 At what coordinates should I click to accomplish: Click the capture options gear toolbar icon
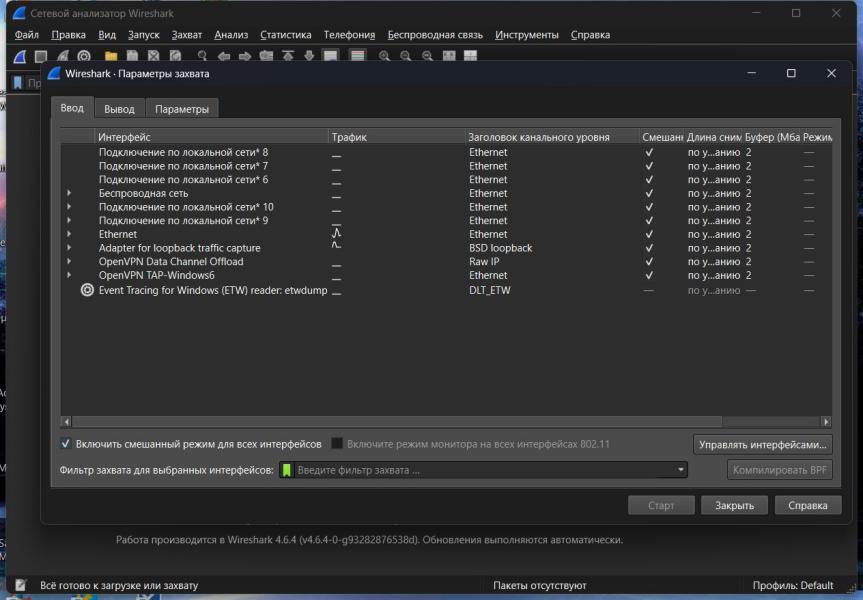pyautogui.click(x=84, y=56)
